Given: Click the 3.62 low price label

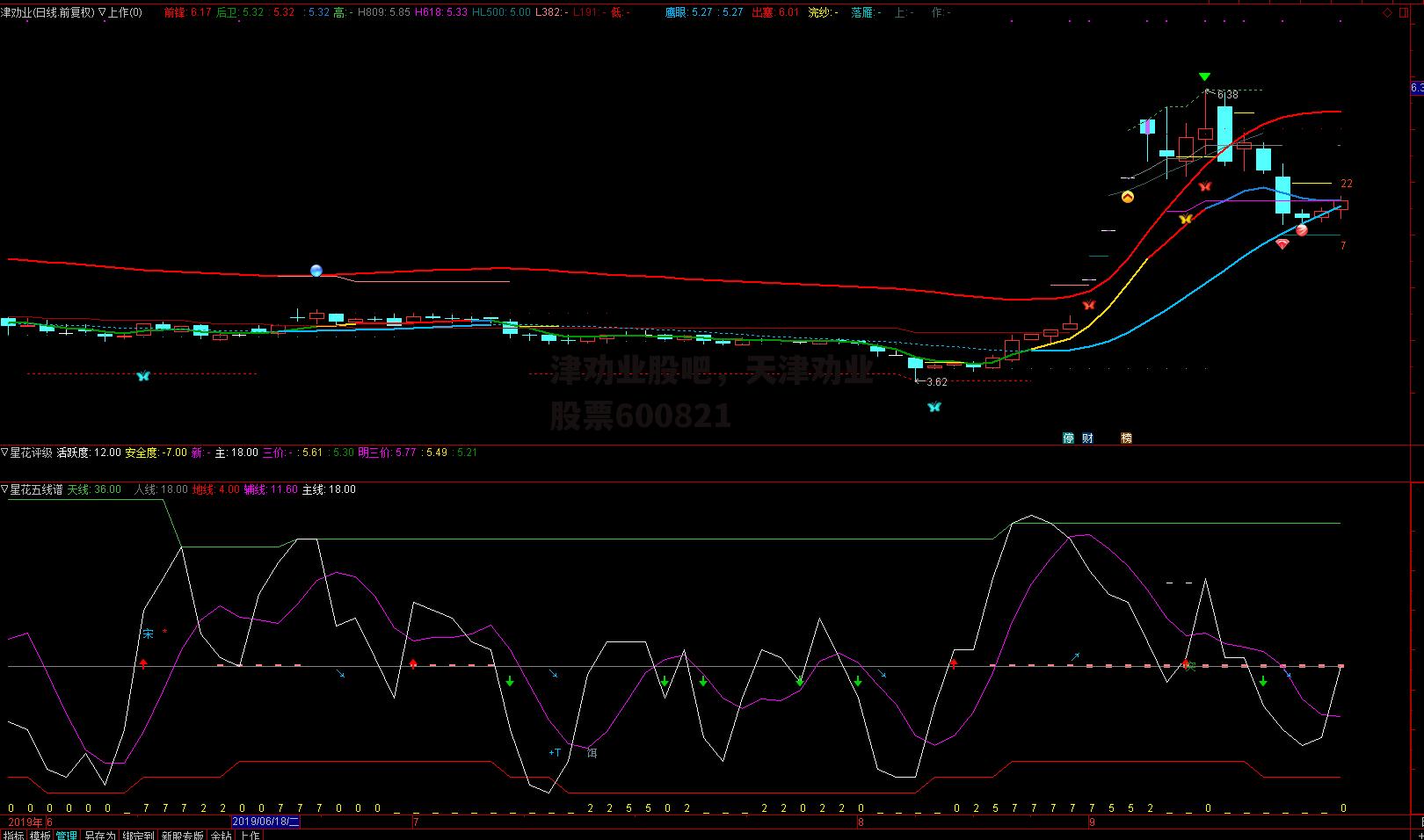Looking at the screenshot, I should pyautogui.click(x=937, y=382).
